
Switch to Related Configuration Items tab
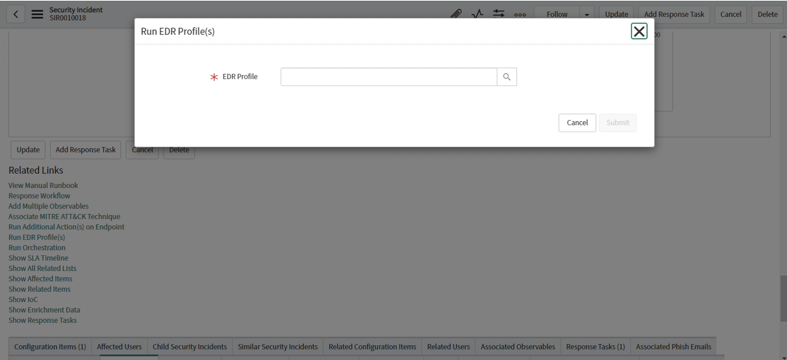372,346
